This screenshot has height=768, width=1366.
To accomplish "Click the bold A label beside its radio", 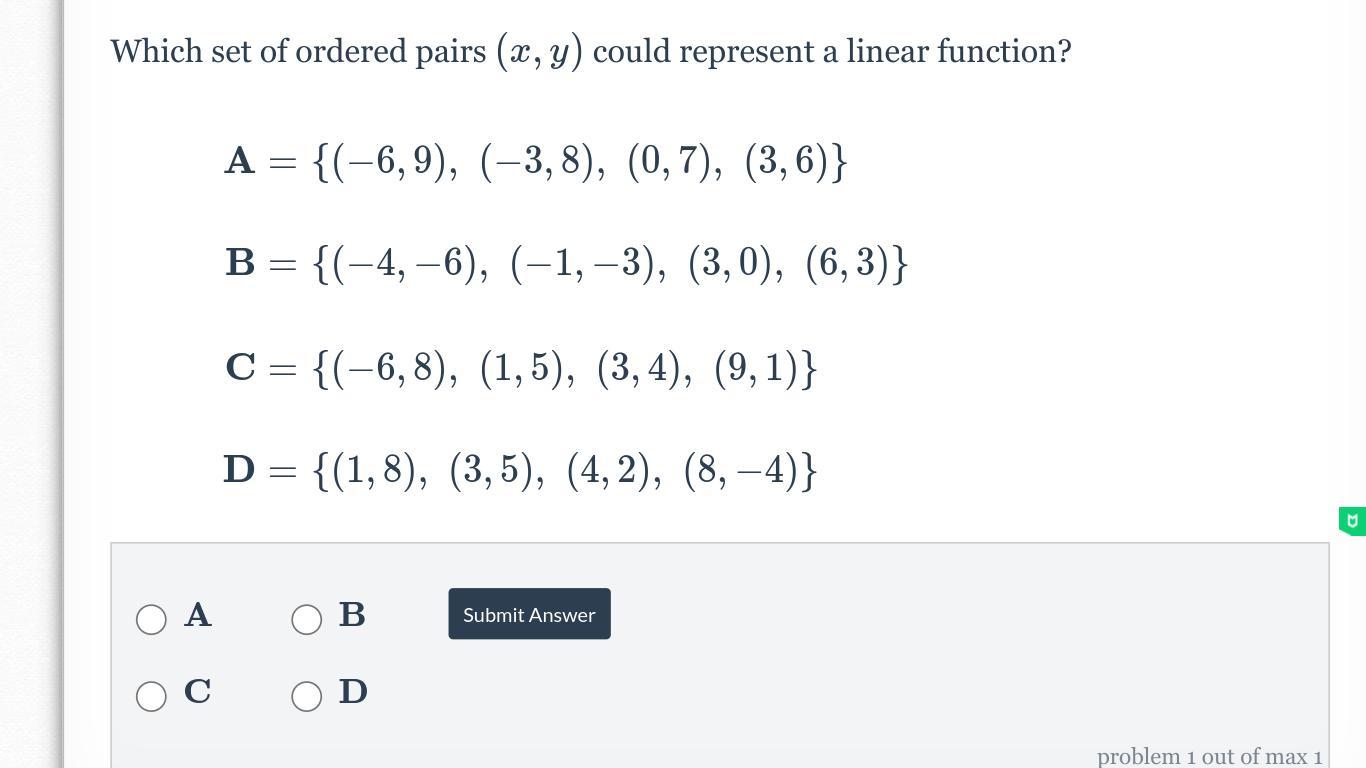I will (198, 615).
